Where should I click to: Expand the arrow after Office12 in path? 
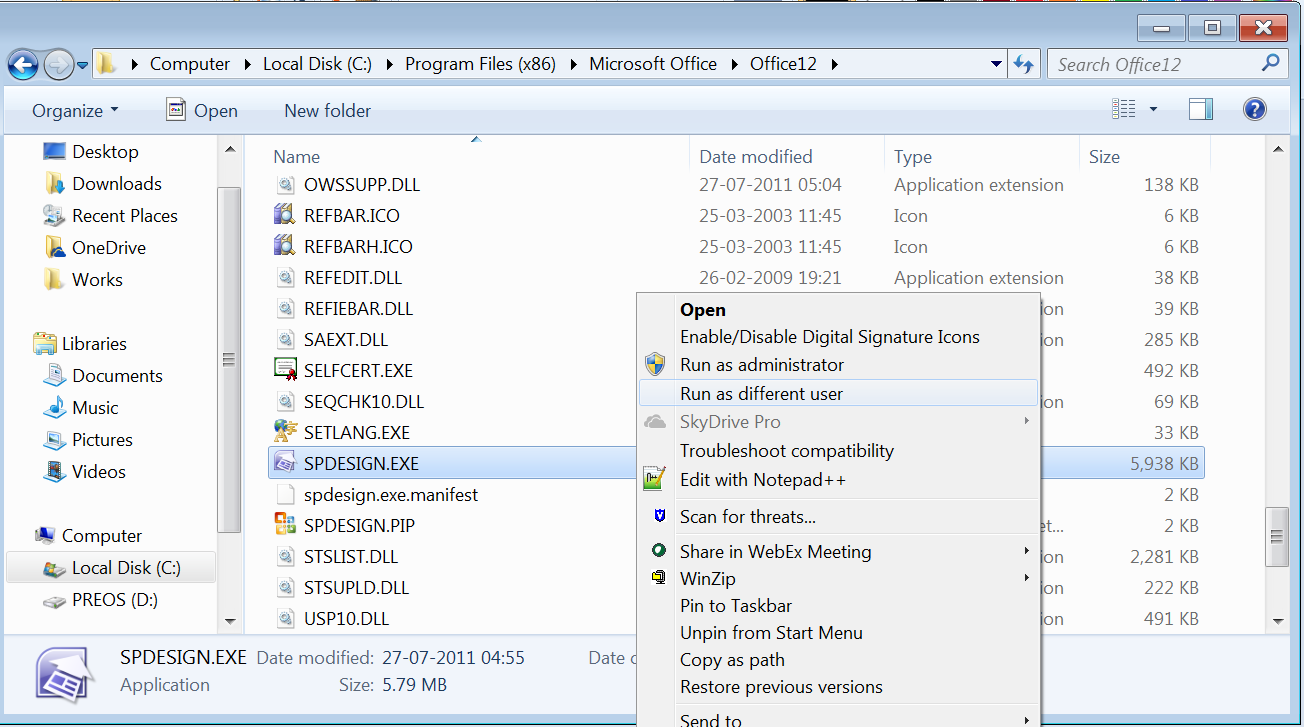click(834, 64)
